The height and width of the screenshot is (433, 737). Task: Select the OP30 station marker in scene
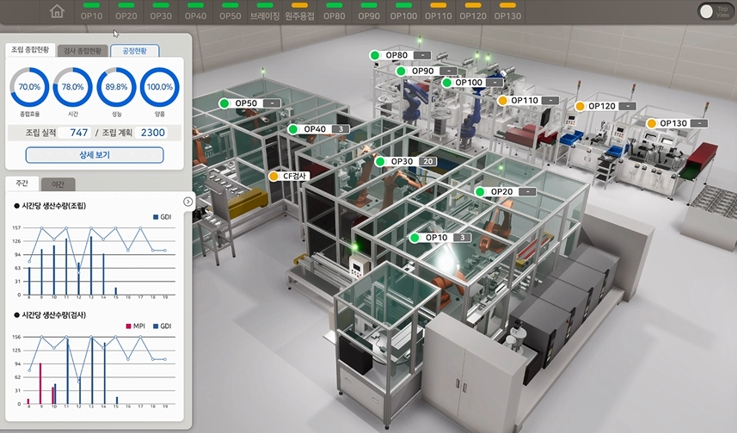(400, 161)
